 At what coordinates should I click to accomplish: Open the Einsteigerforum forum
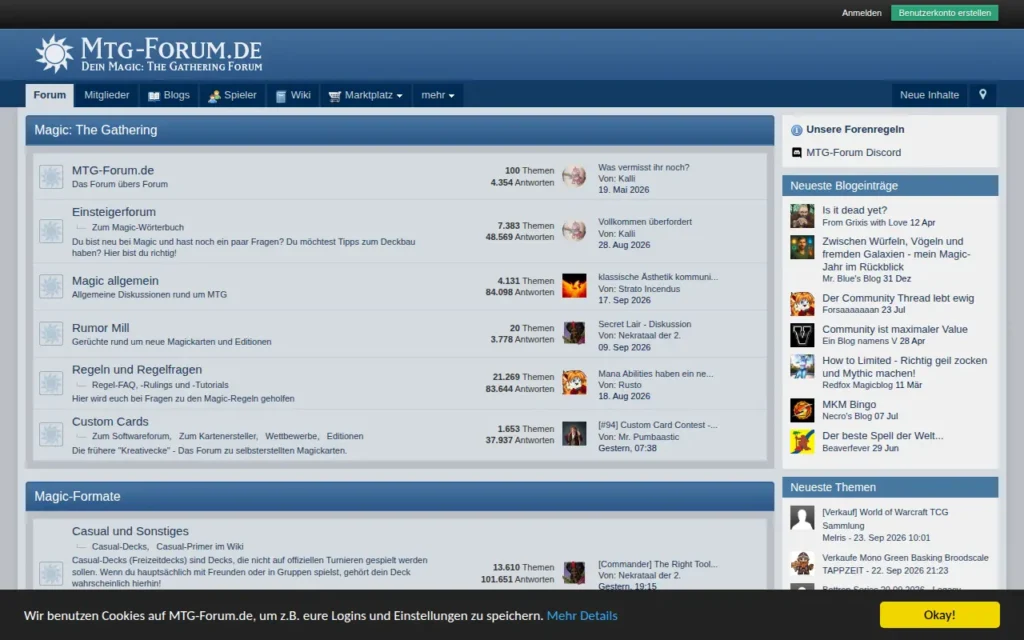[114, 212]
